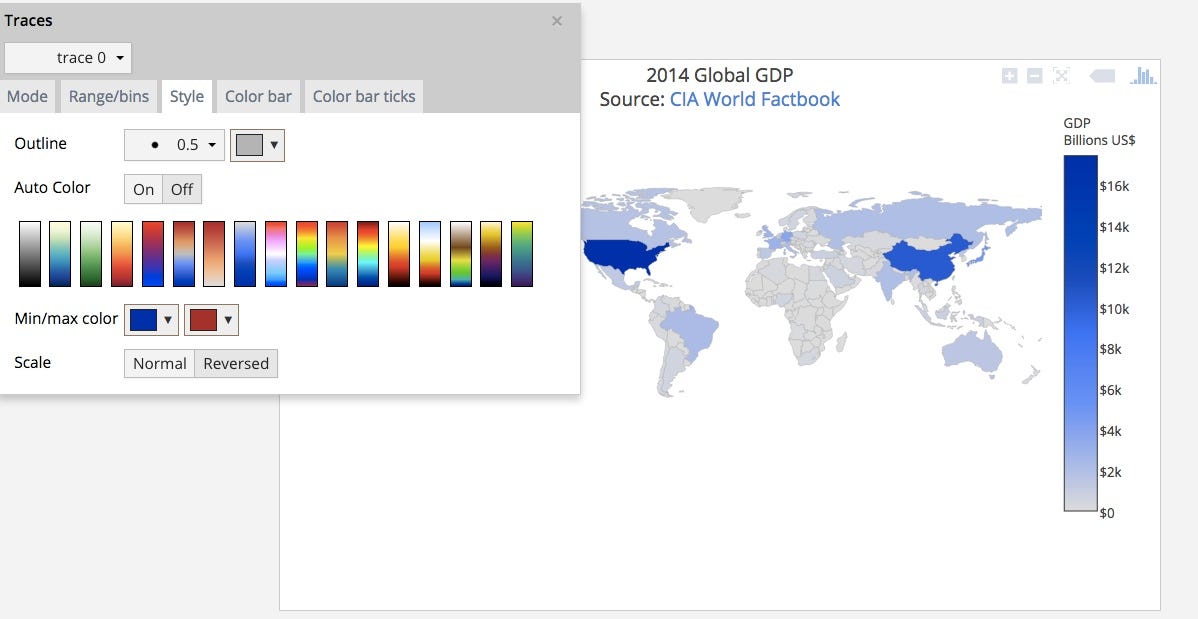The height and width of the screenshot is (619, 1198).
Task: Switch to the Mode tab
Action: click(28, 97)
